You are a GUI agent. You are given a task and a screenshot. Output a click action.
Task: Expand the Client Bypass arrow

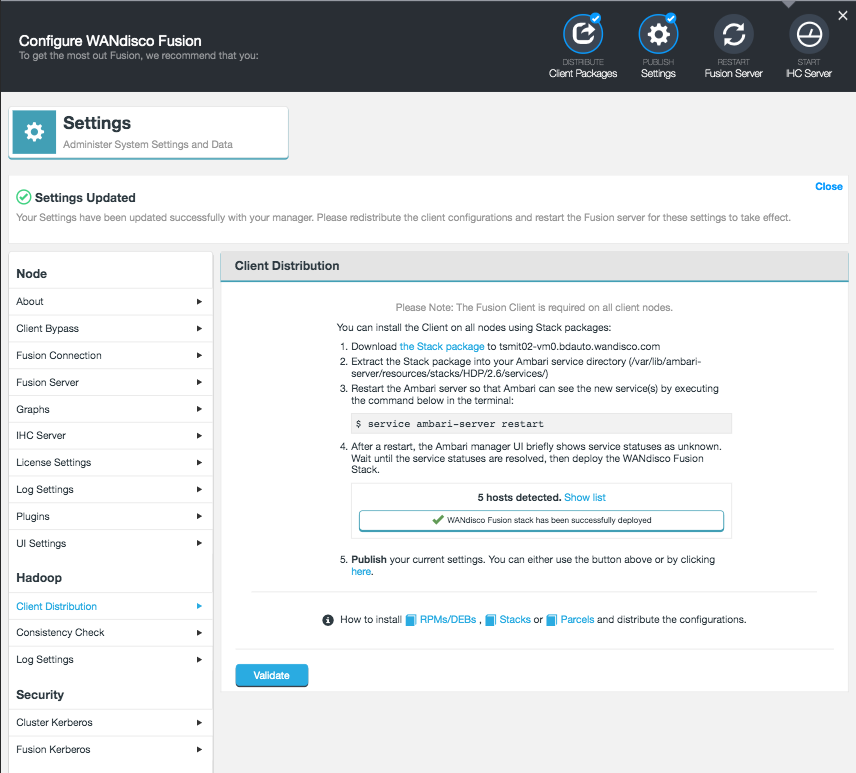coord(199,329)
